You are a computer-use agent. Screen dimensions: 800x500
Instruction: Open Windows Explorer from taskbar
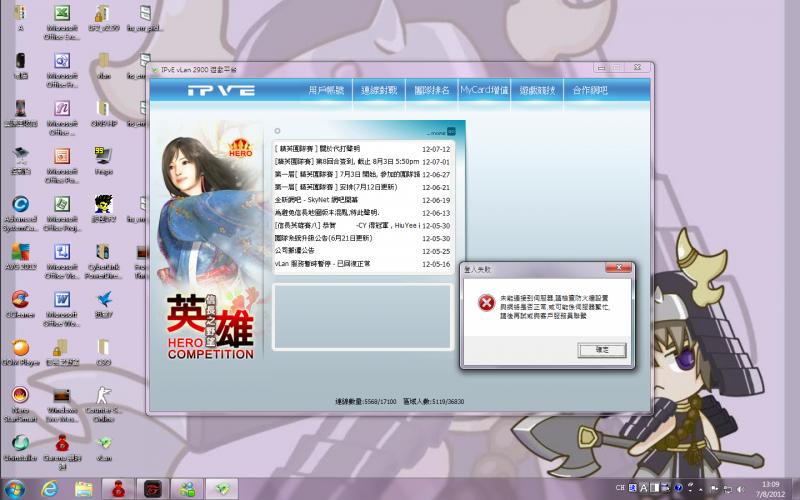(84, 489)
